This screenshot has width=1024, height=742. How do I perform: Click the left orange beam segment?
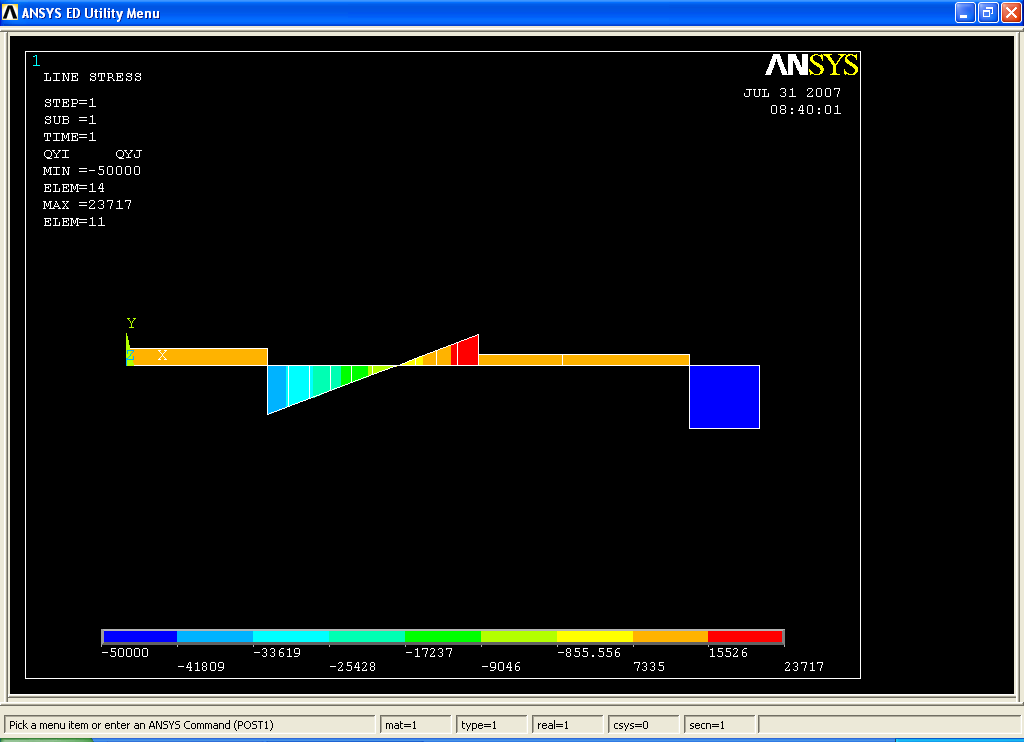[x=199, y=357]
